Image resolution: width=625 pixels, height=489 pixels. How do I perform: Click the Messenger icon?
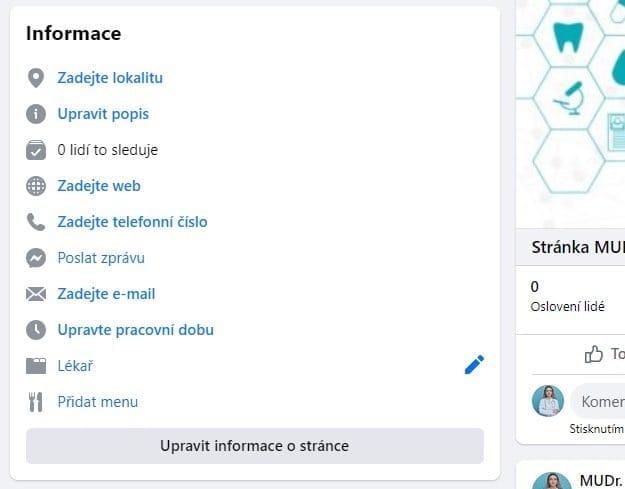(x=36, y=258)
